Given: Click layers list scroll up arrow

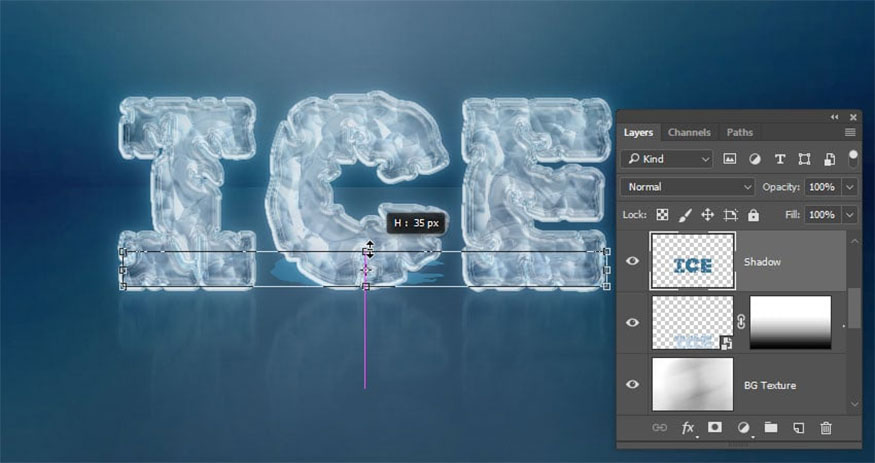Looking at the screenshot, I should tap(854, 241).
